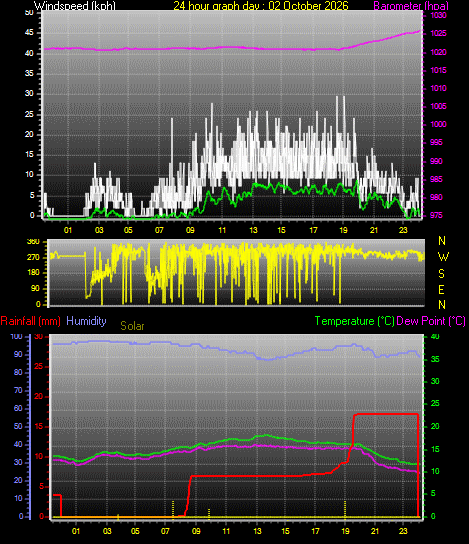Click the 1010 value on barometer axis

click(x=438, y=88)
